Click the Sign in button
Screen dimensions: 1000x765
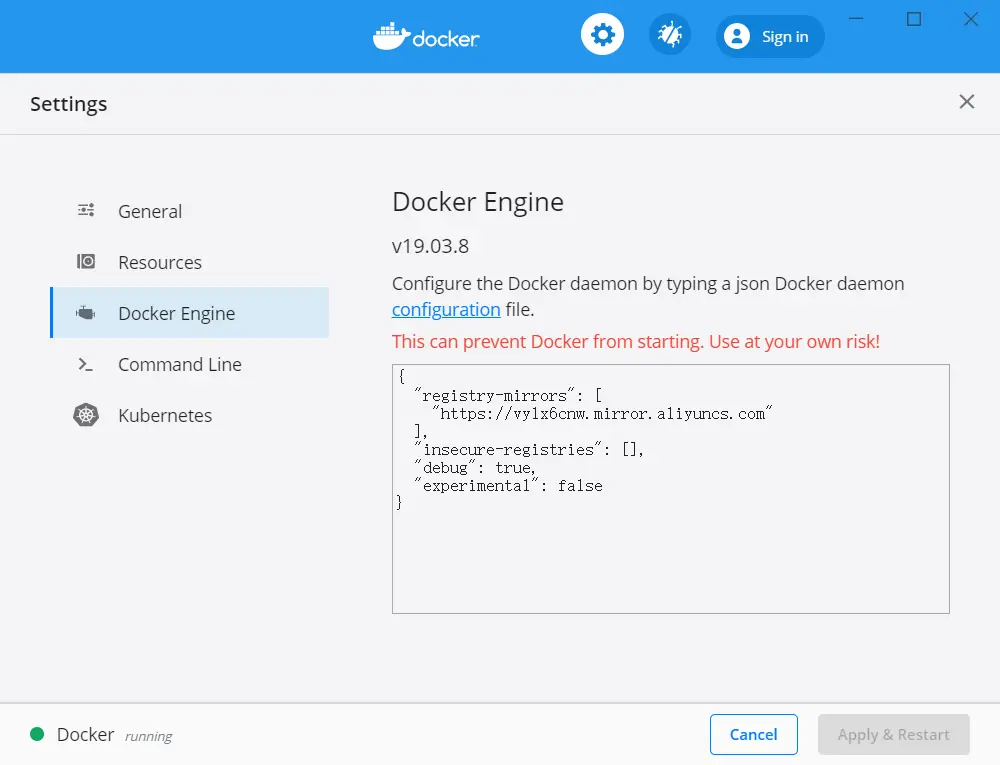click(770, 36)
